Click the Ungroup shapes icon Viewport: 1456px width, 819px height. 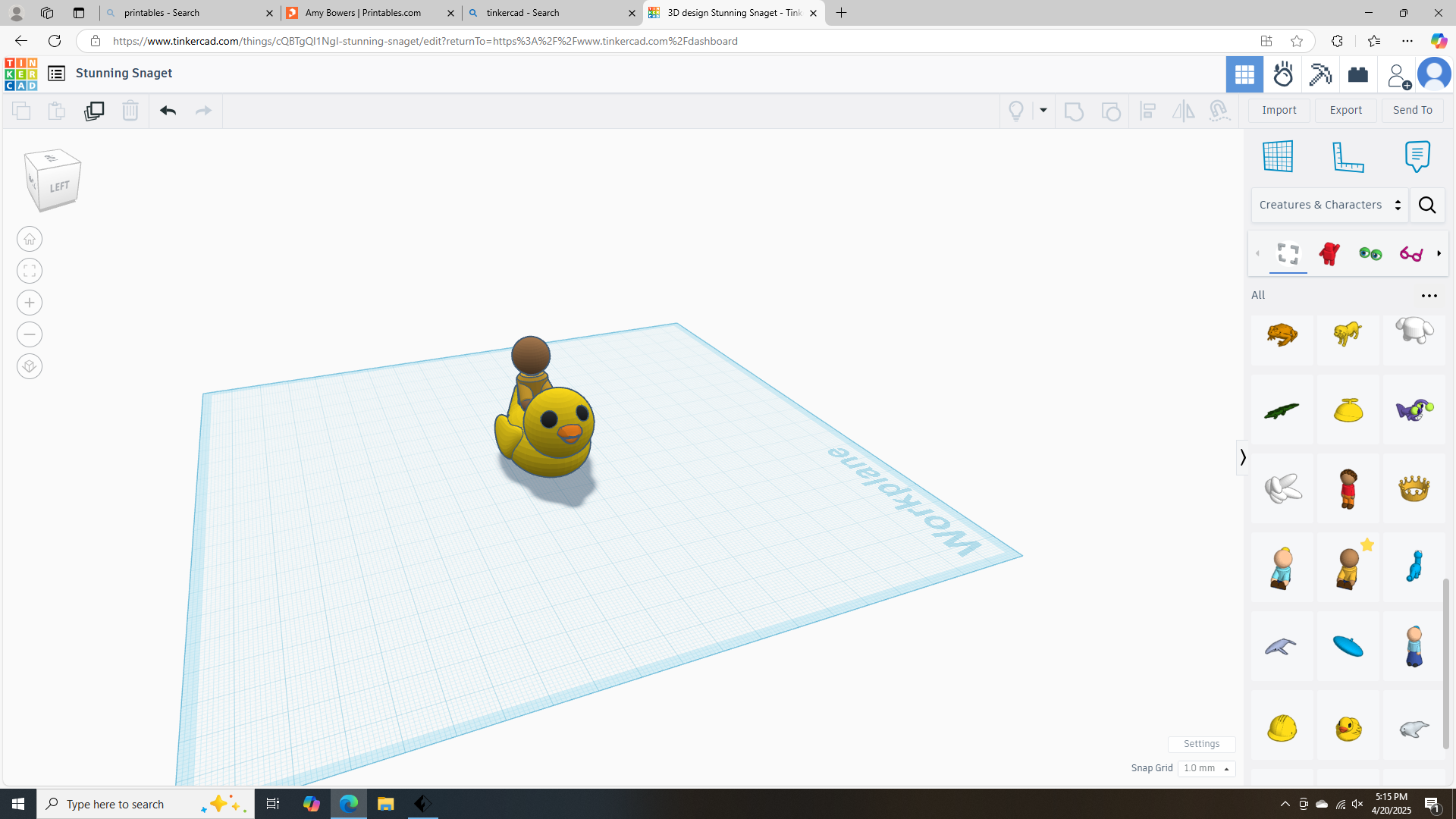pyautogui.click(x=1111, y=111)
